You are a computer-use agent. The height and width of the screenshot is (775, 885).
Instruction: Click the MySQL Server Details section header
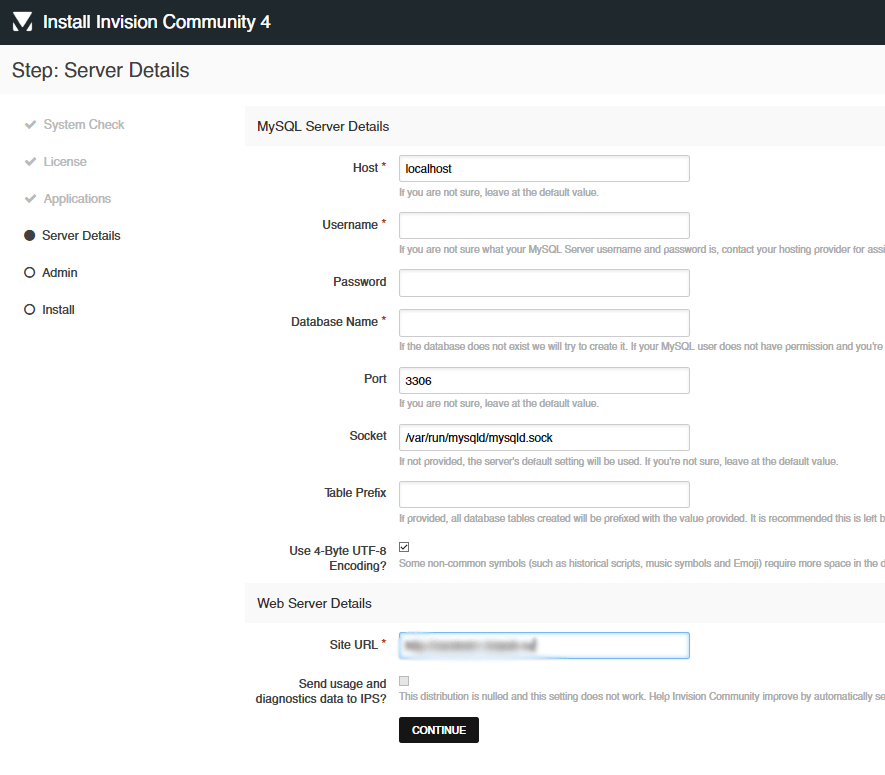[x=323, y=126]
